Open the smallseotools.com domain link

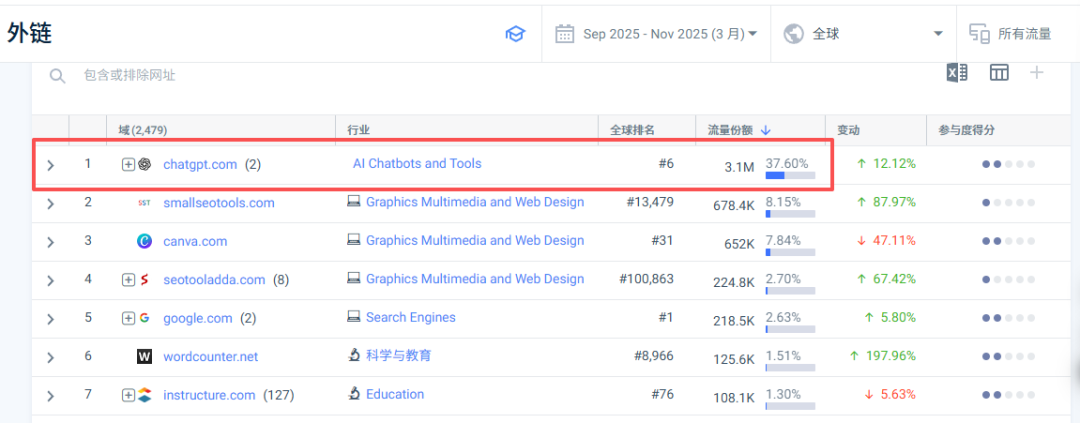coord(219,203)
